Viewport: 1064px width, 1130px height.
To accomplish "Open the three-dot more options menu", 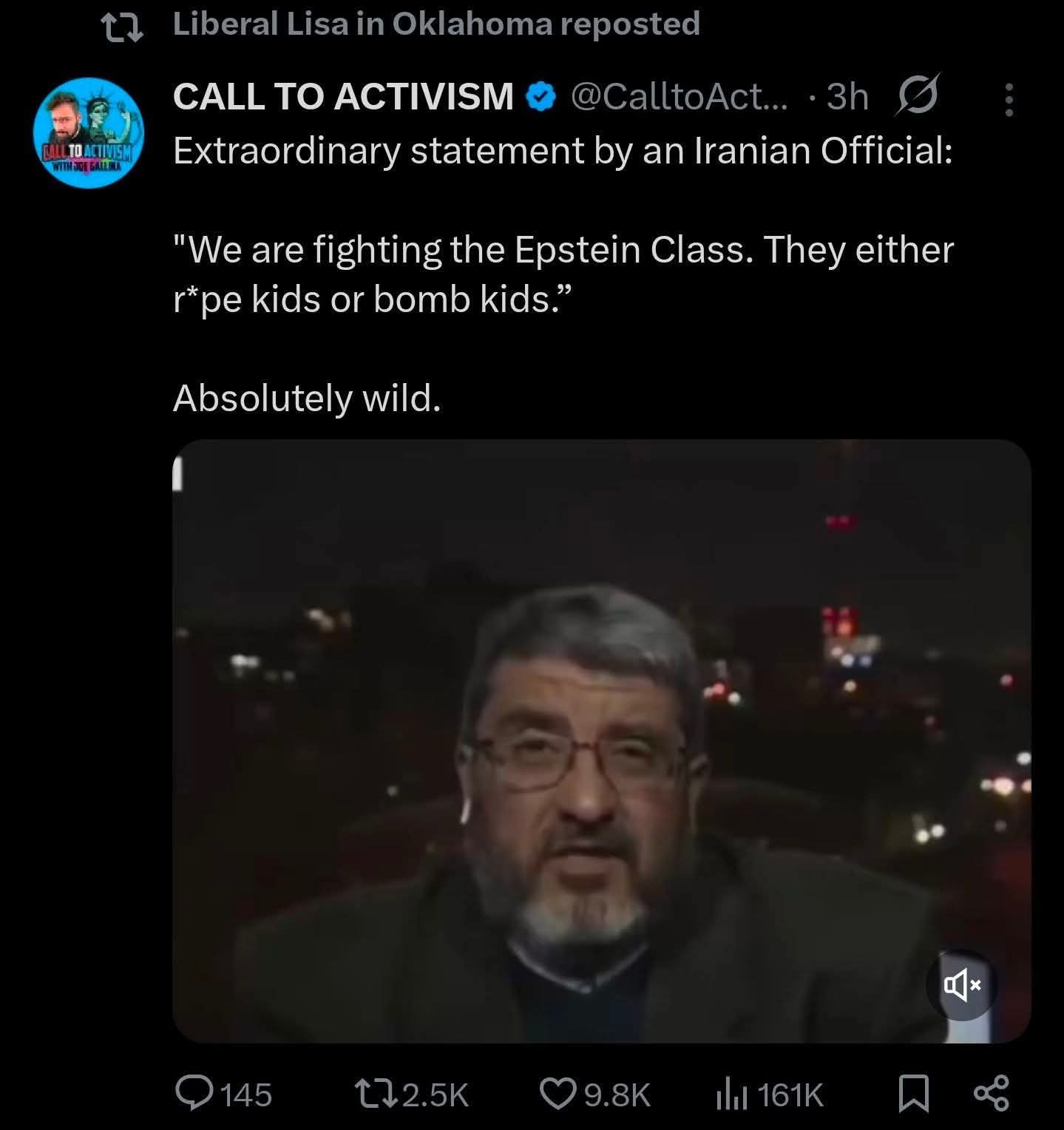I will point(1009,99).
